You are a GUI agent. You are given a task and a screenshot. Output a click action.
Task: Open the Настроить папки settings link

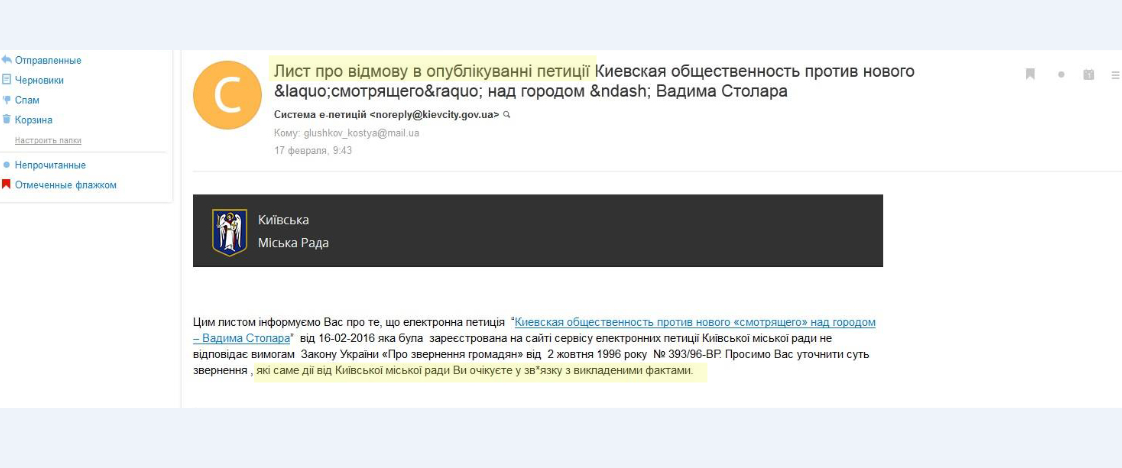click(x=48, y=140)
